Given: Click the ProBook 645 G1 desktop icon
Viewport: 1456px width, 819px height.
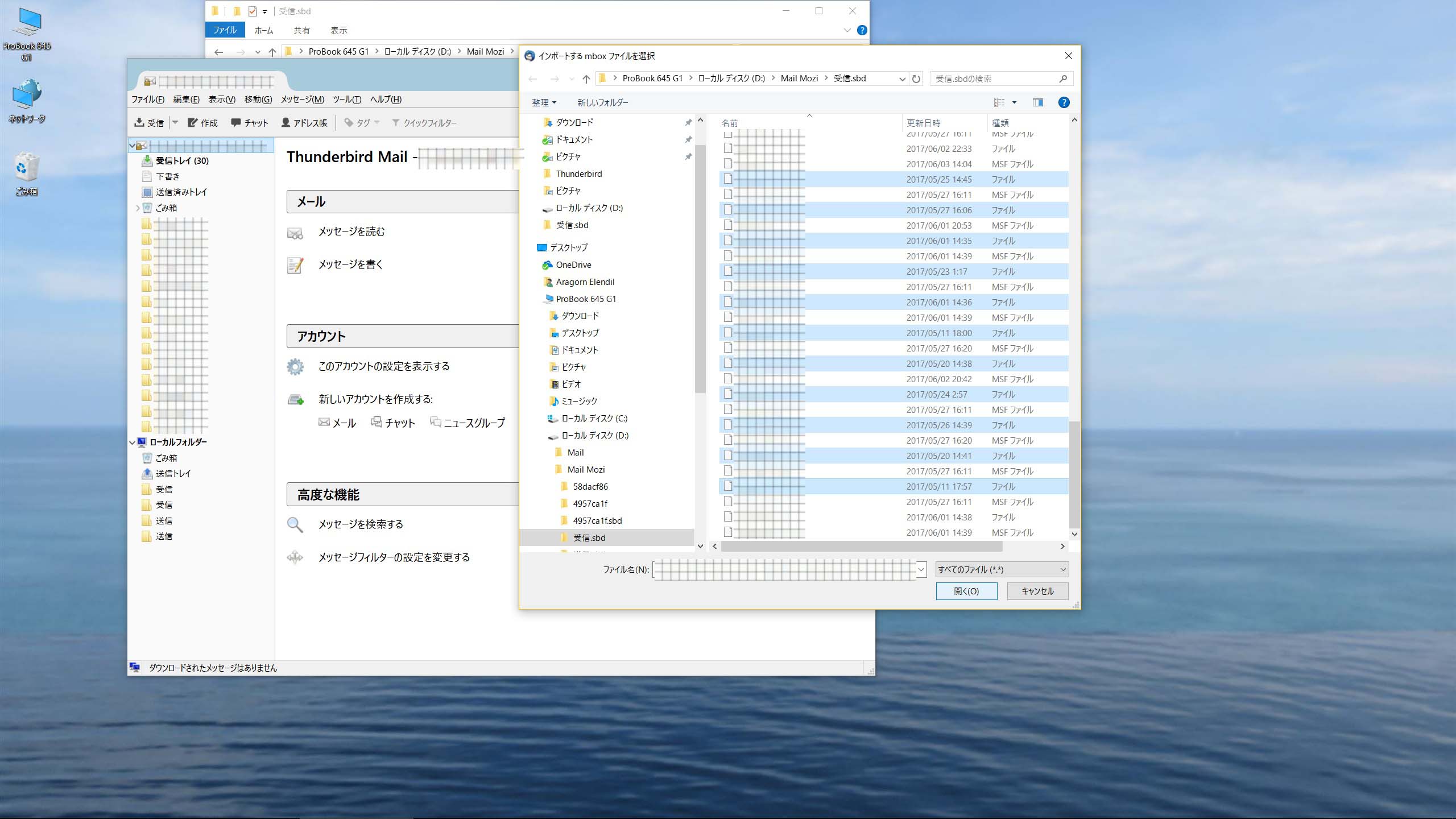Looking at the screenshot, I should tap(26, 34).
